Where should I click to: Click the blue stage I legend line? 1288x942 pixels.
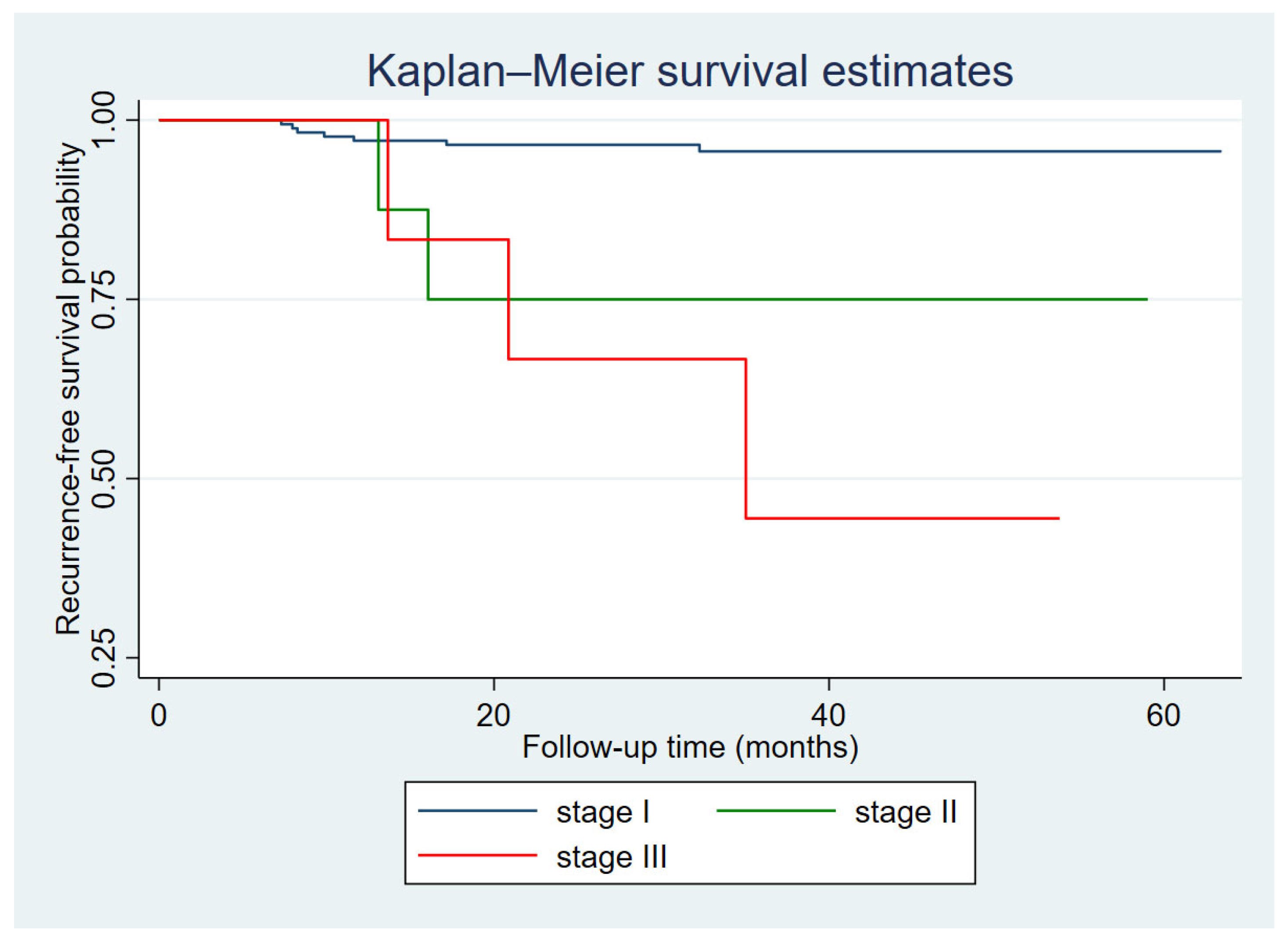click(478, 811)
